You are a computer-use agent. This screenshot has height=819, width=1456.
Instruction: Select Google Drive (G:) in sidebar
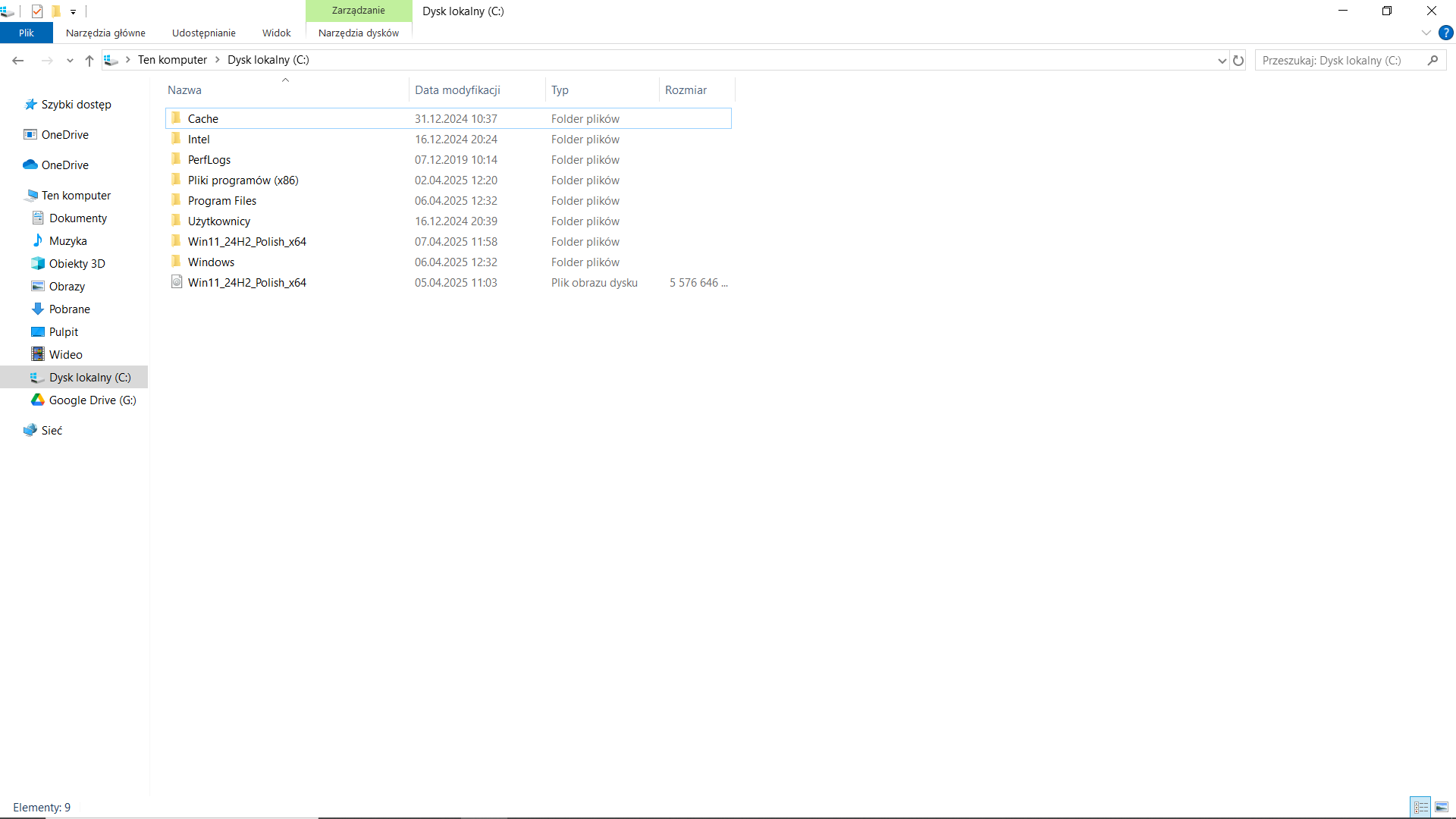[92, 400]
